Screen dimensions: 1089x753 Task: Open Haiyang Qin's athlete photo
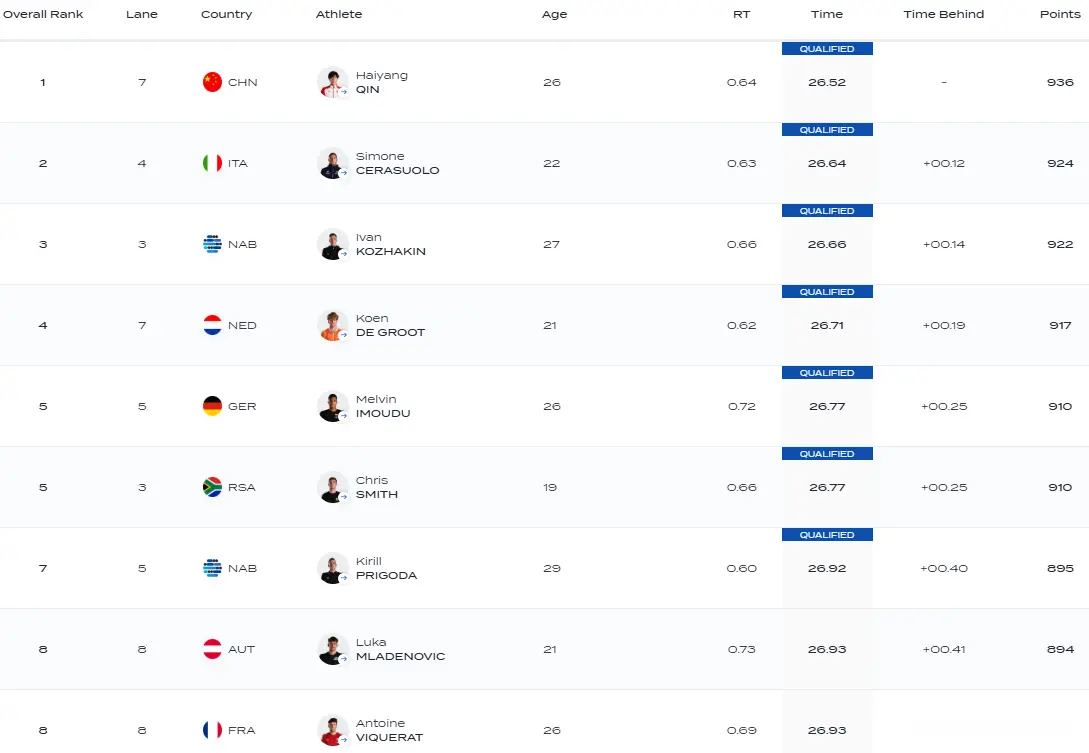[x=333, y=83]
